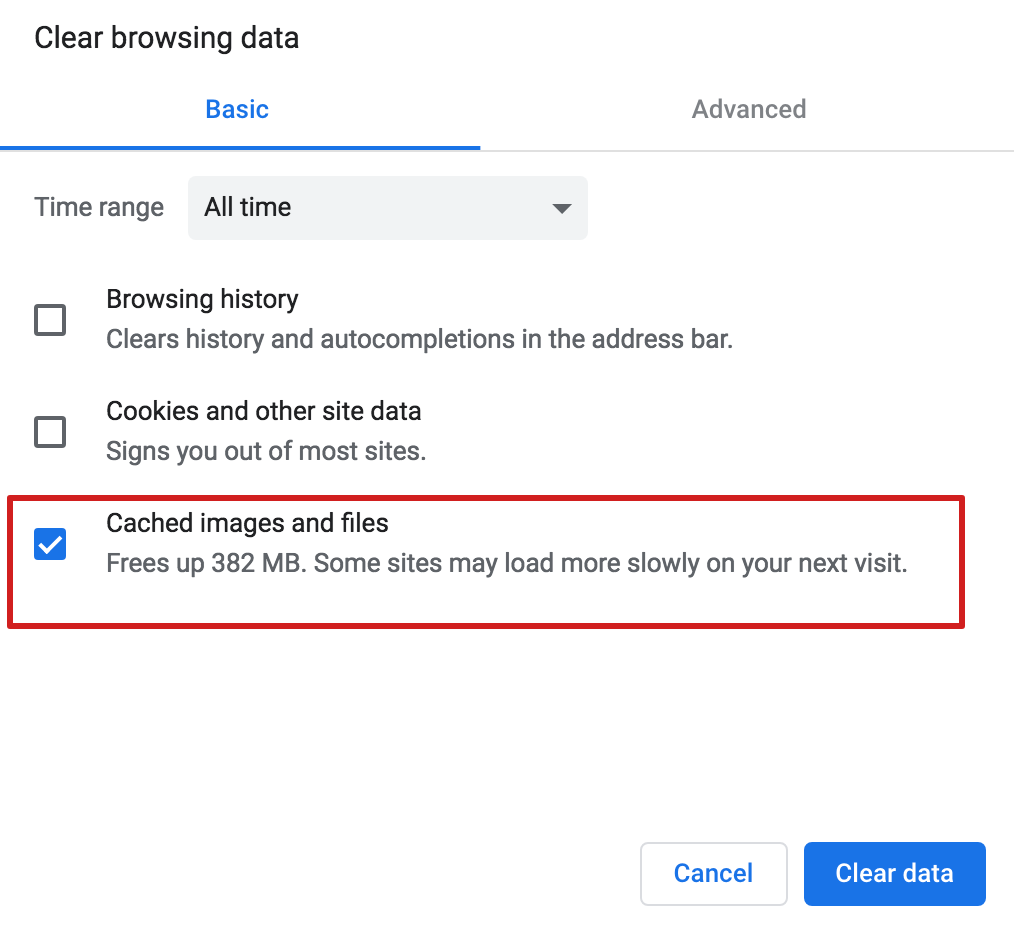Click the 'Frees up 382 MB' description text
The height and width of the screenshot is (932, 1014).
pyautogui.click(x=506, y=563)
